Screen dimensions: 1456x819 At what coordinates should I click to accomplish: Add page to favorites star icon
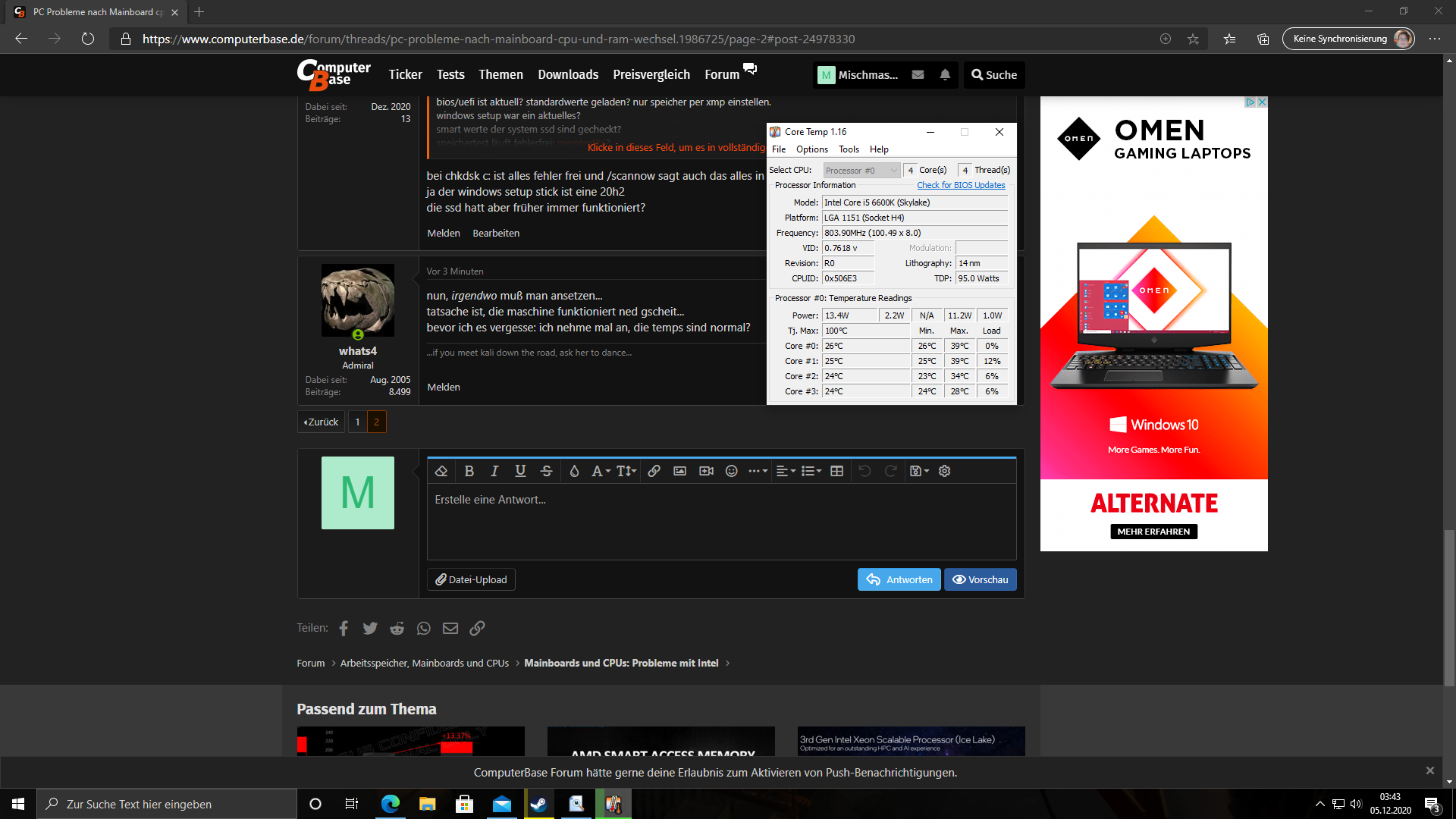click(x=1193, y=39)
